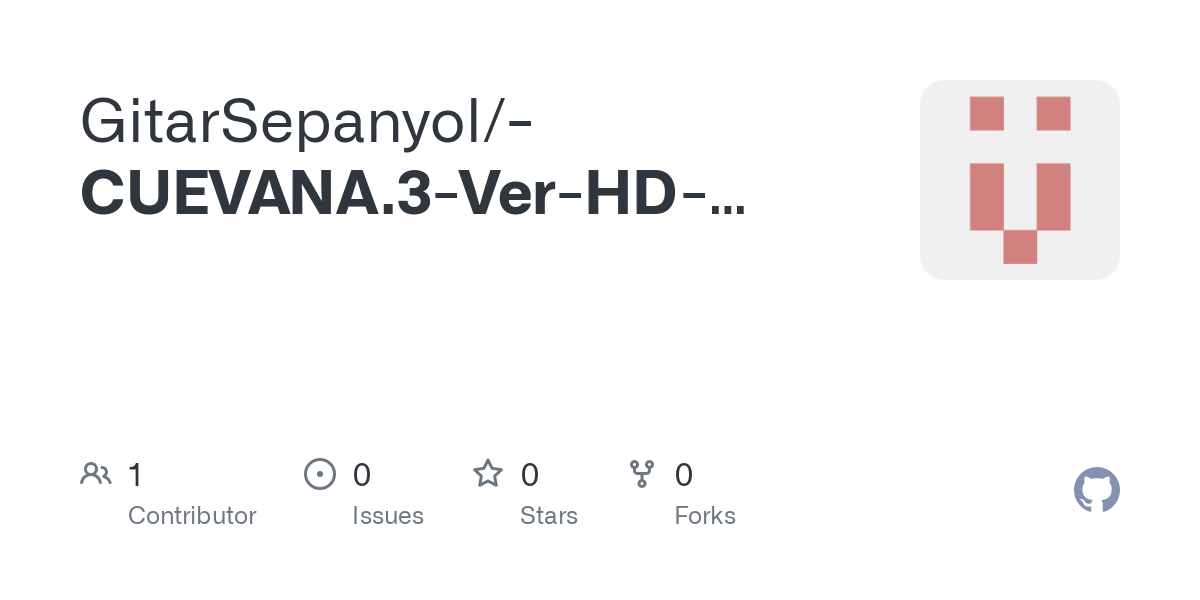Click the GitHub Octocat logo
1200x600 pixels.
[1097, 490]
